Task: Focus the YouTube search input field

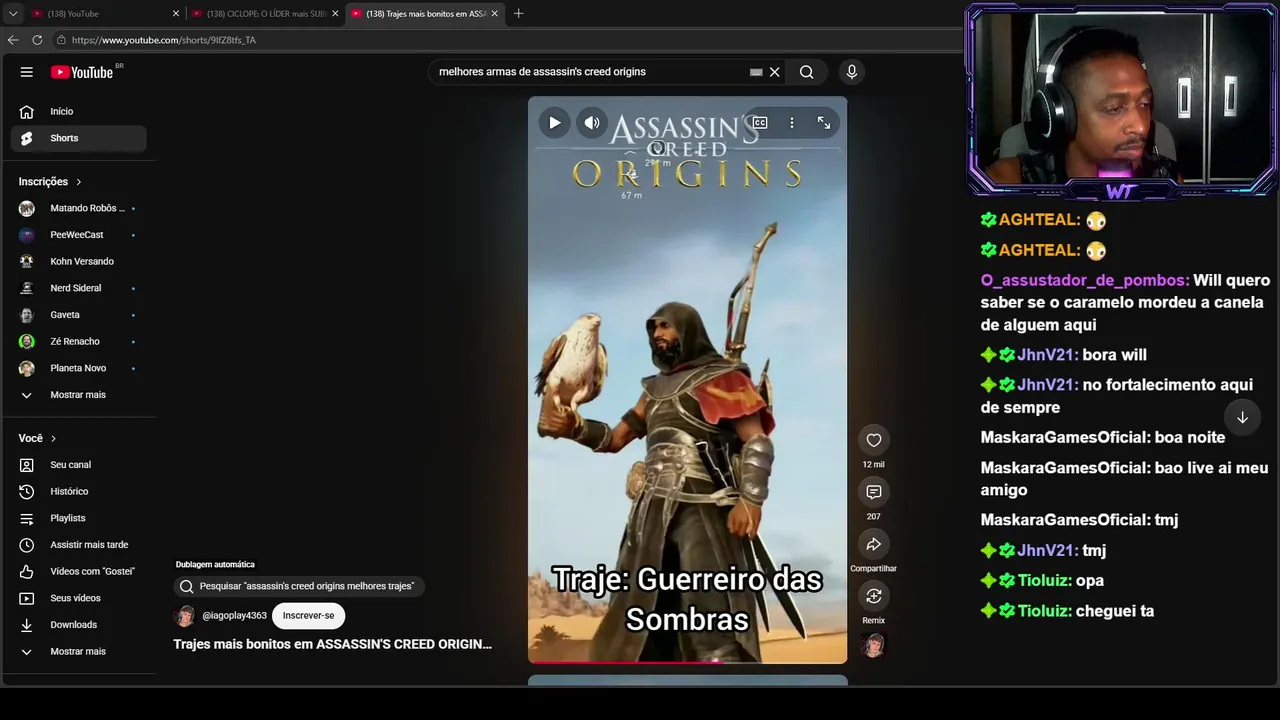Action: click(x=590, y=72)
